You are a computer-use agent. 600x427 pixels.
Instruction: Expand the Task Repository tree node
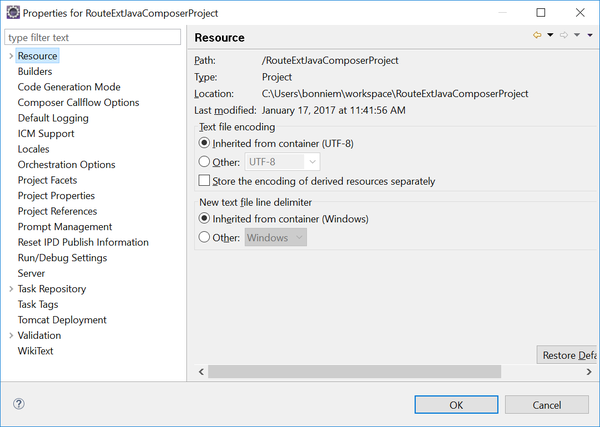click(x=11, y=289)
